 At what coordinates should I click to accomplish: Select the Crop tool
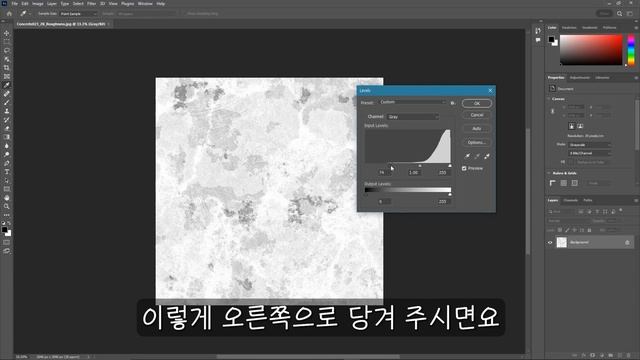coord(7,68)
